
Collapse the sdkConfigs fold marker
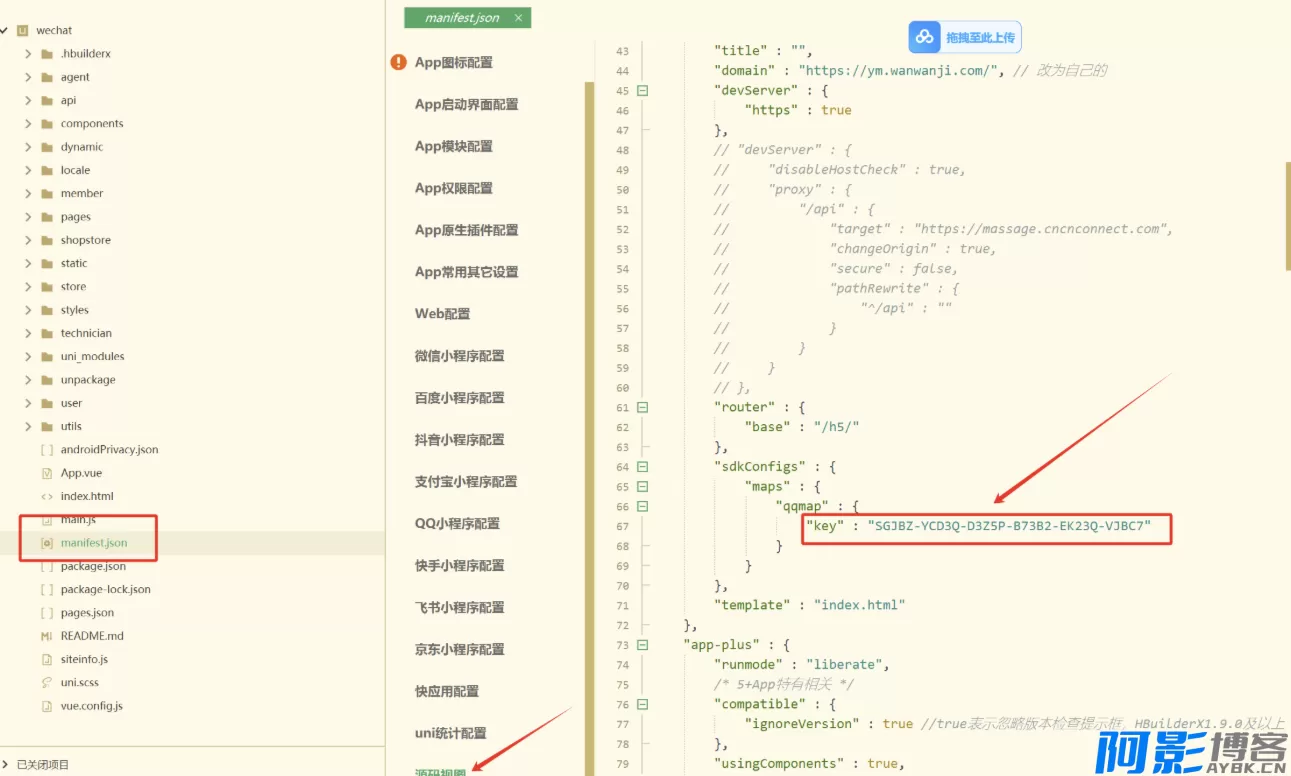[x=642, y=466]
